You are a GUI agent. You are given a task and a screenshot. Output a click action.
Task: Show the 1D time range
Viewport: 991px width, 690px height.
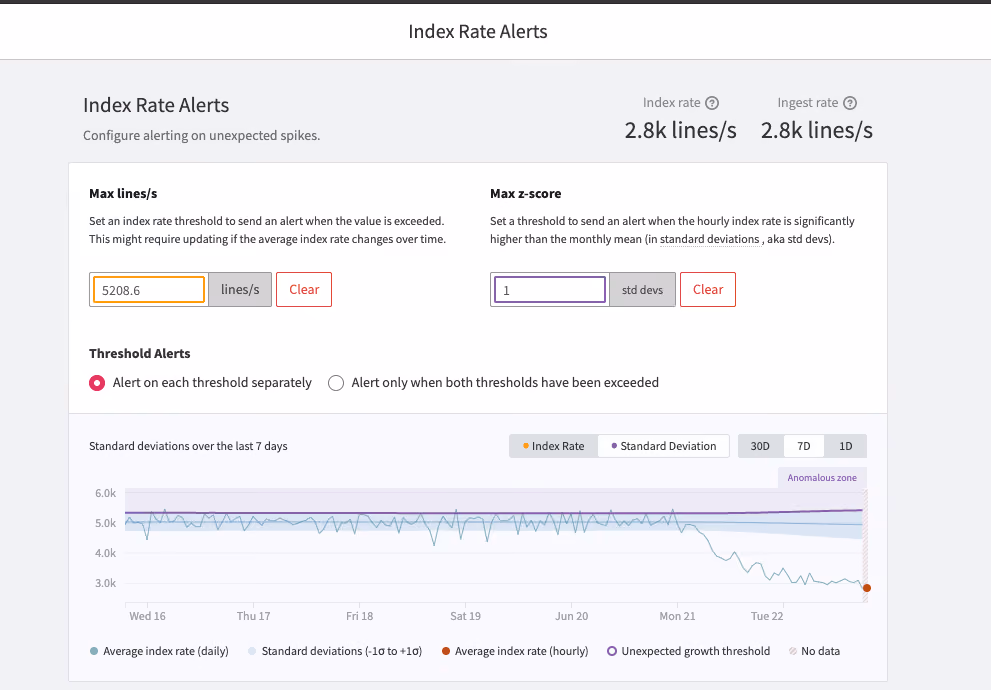pos(846,446)
